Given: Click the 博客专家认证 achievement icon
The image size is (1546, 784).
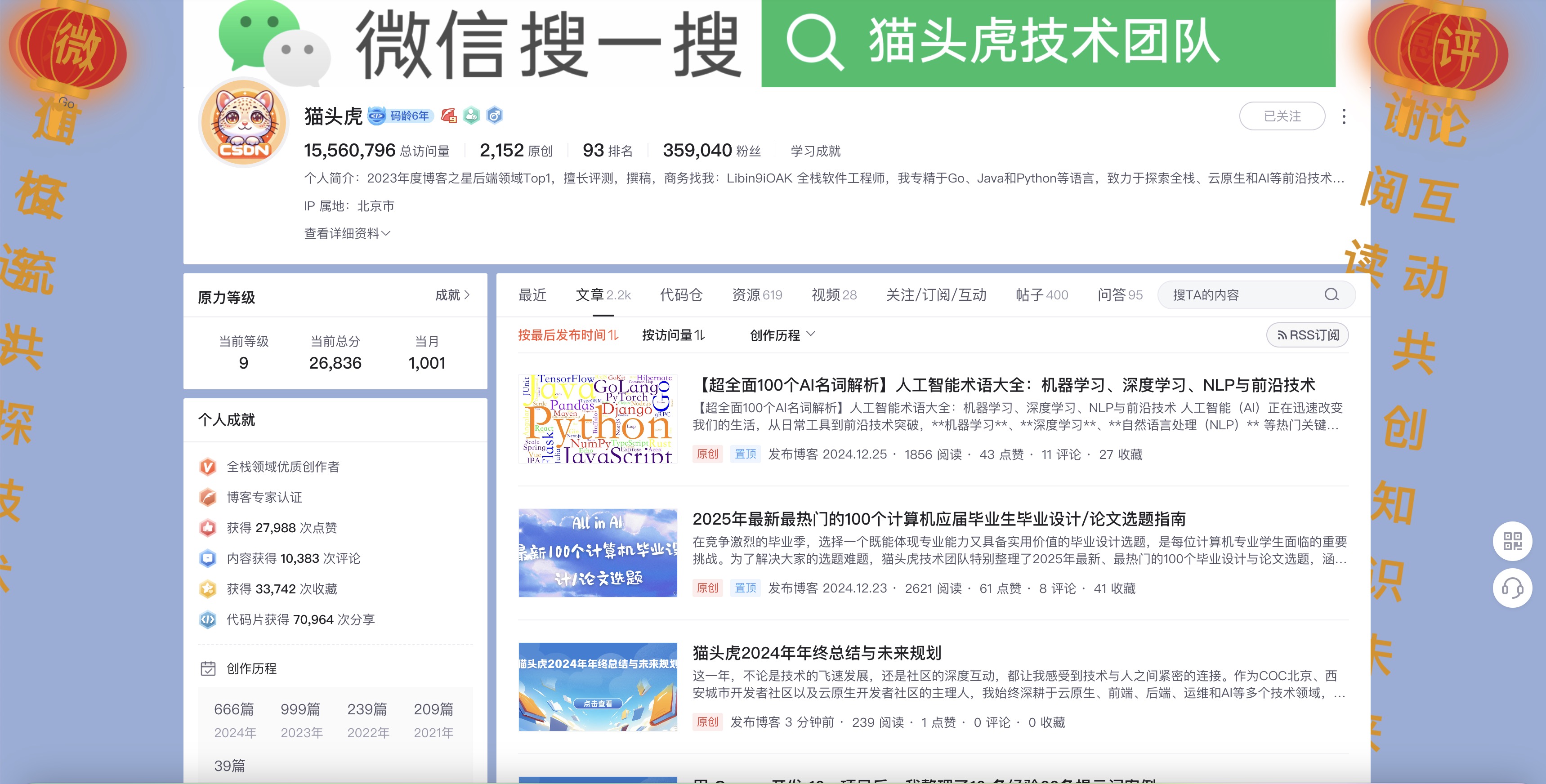Looking at the screenshot, I should point(208,497).
